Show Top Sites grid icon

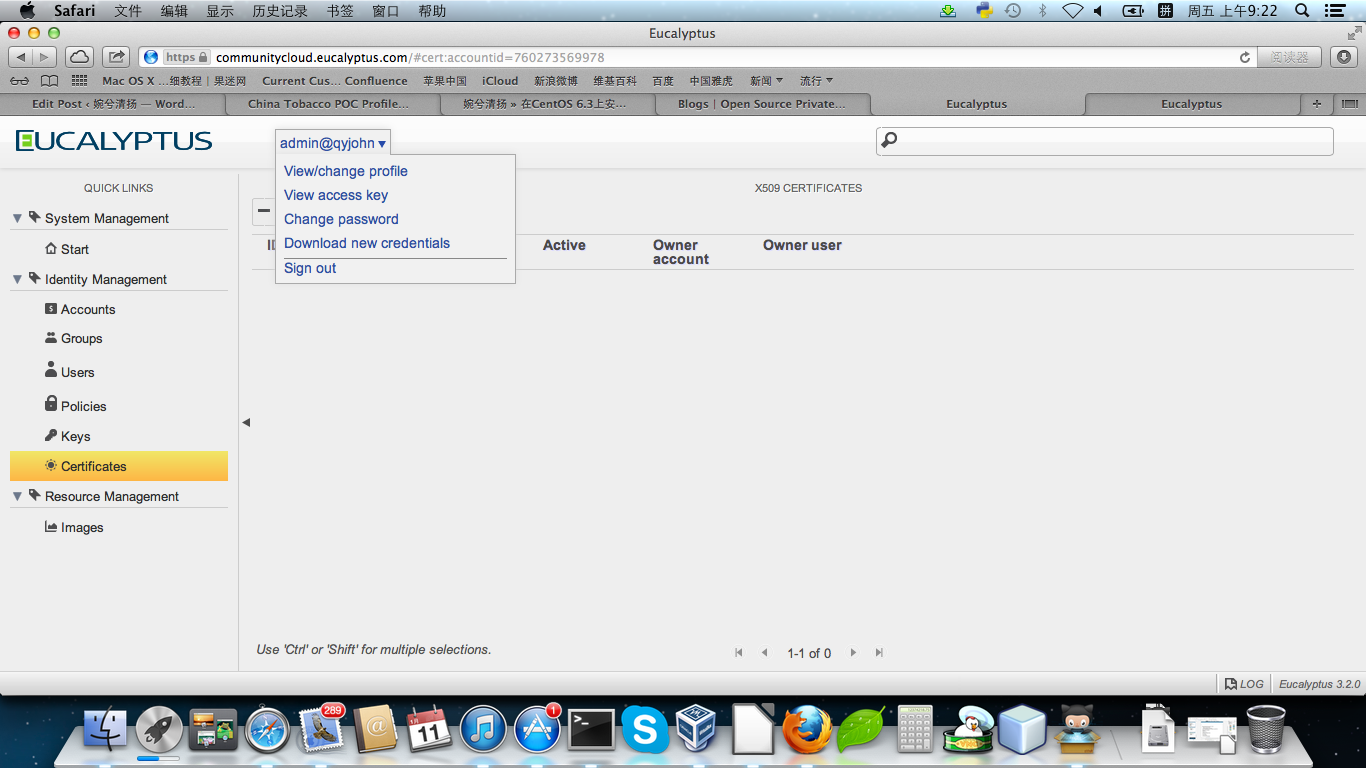[x=79, y=81]
